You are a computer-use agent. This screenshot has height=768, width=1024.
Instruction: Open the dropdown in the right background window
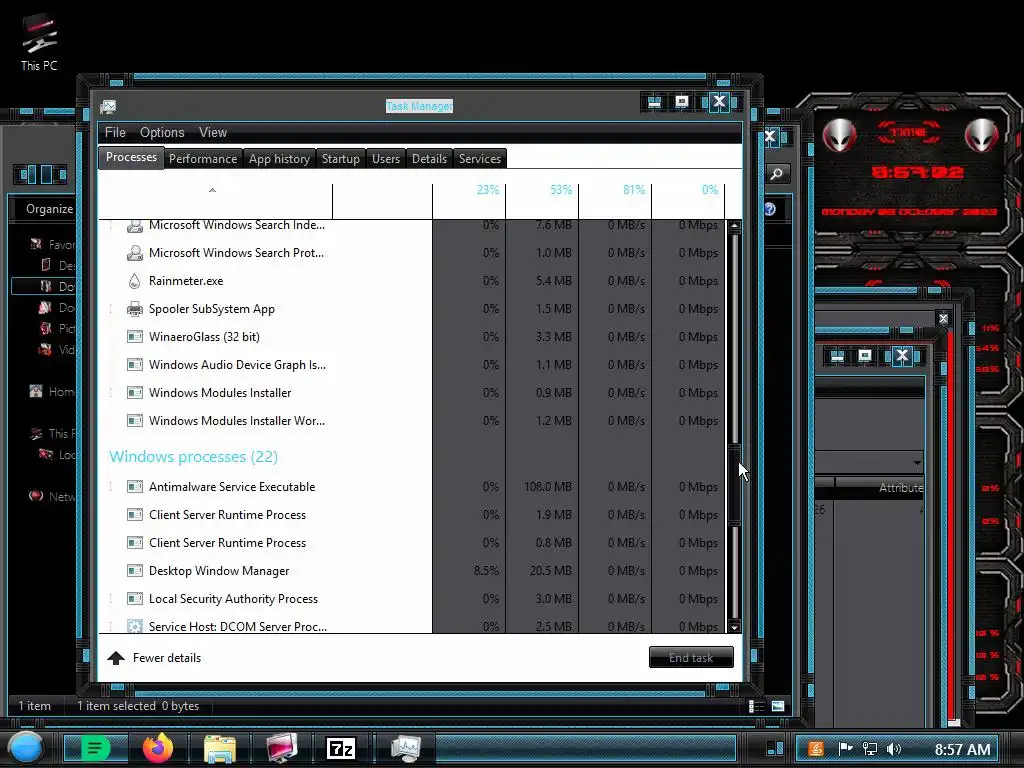917,462
